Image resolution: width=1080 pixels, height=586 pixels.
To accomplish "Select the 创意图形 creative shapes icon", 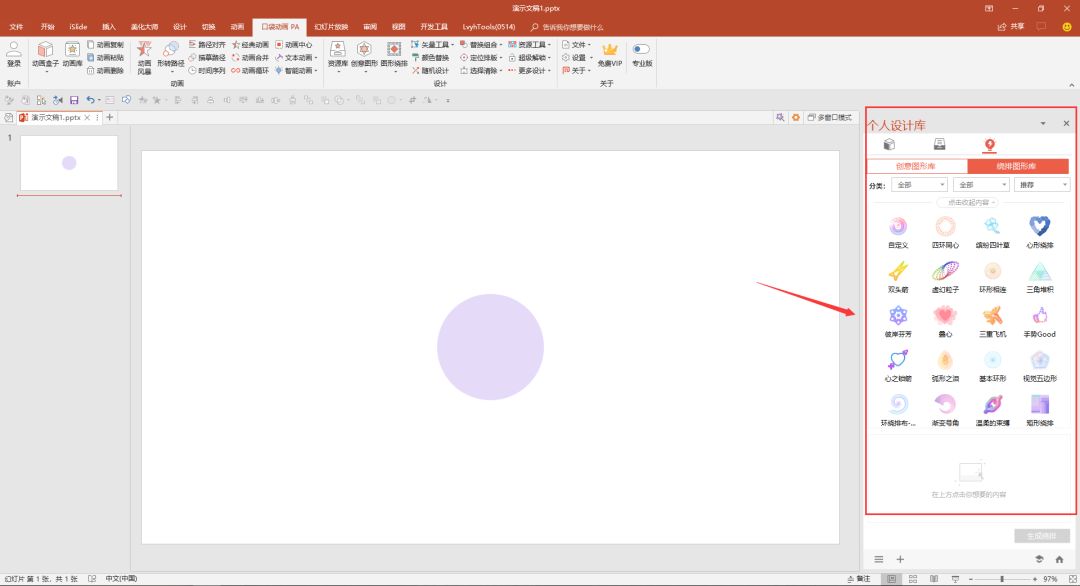I will tap(364, 50).
